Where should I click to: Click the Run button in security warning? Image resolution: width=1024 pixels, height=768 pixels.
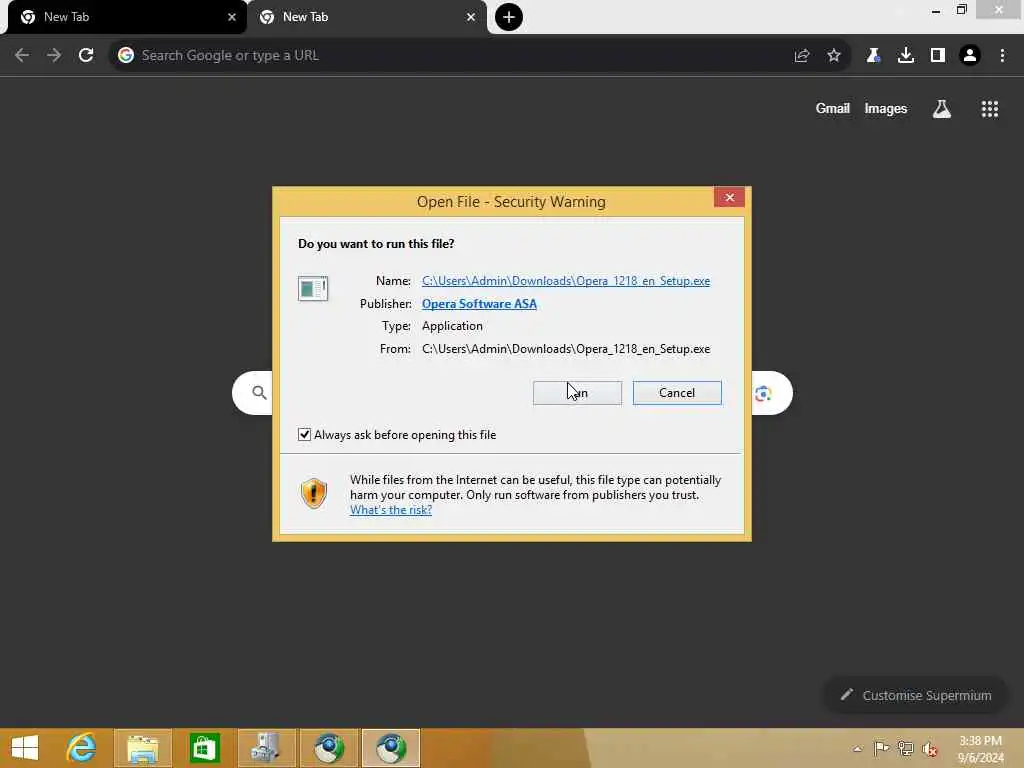[x=577, y=392]
